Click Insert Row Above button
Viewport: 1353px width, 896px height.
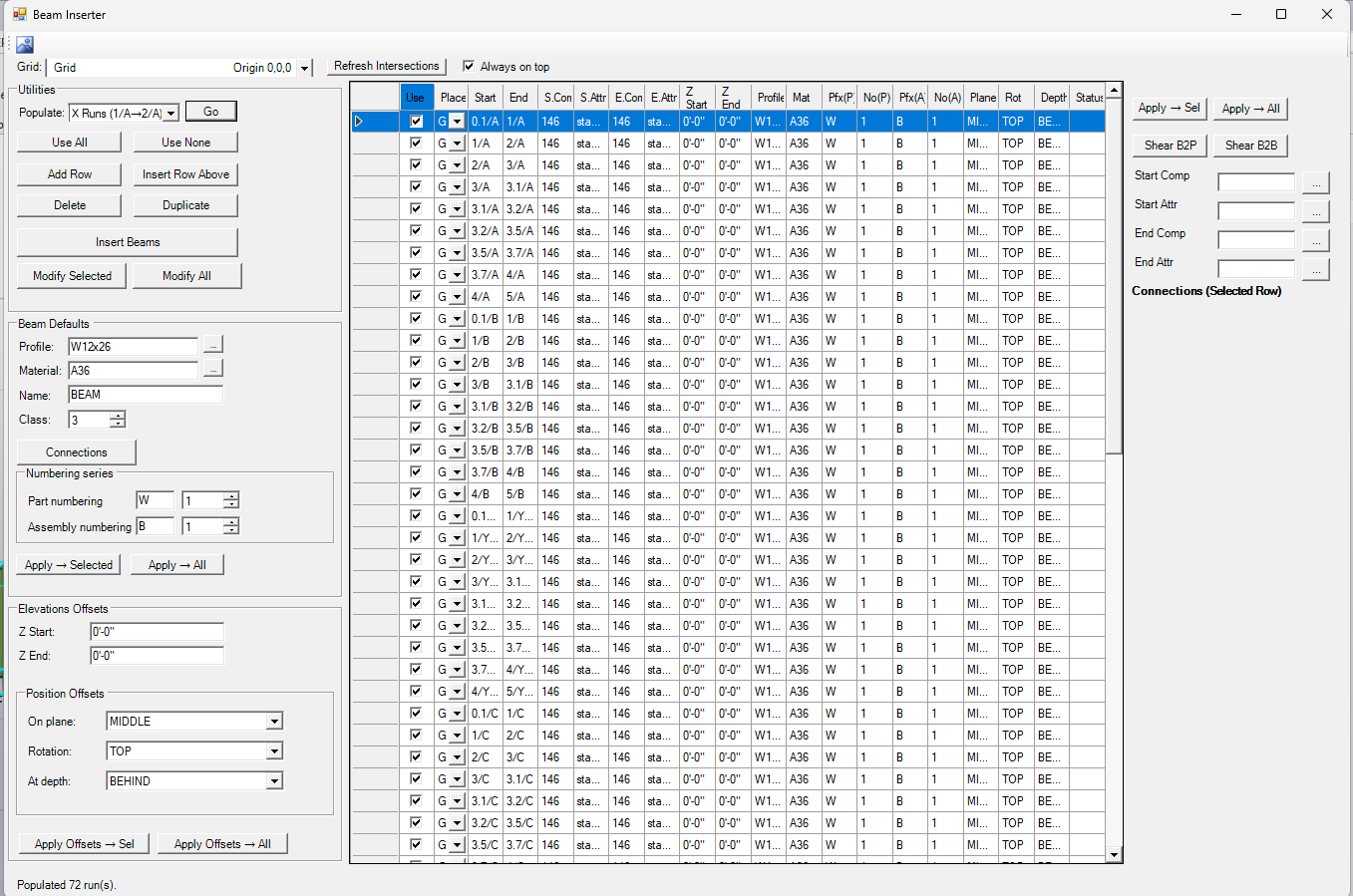(x=186, y=174)
